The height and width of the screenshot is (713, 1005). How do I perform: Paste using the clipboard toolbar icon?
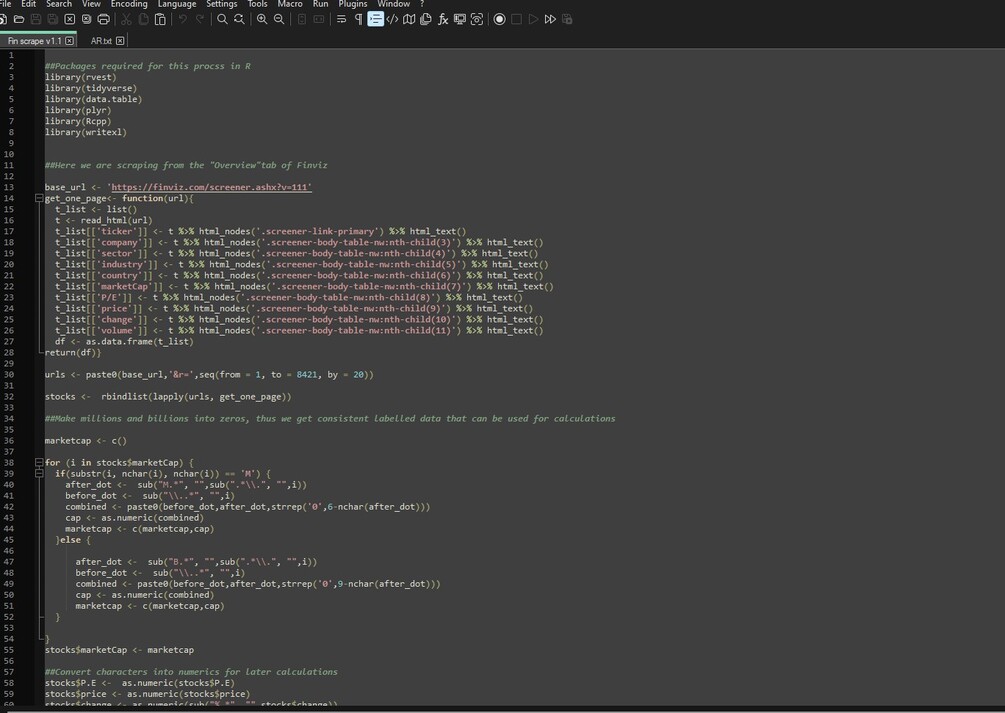160,19
